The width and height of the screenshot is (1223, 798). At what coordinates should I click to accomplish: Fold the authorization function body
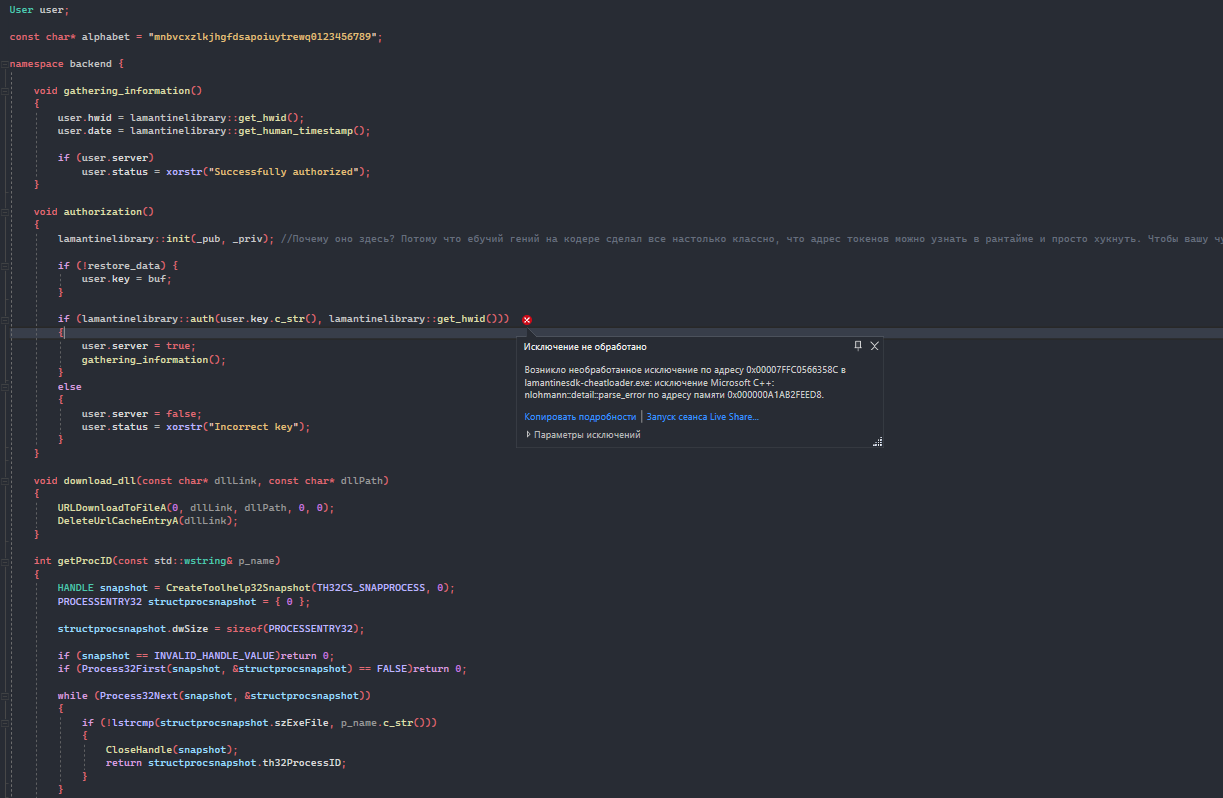(5, 212)
